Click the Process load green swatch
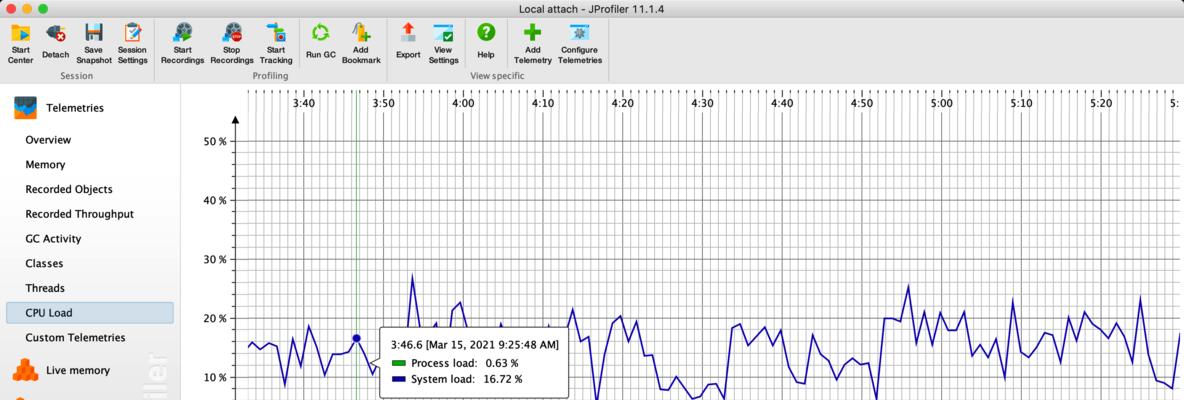This screenshot has width=1184, height=400. (398, 363)
